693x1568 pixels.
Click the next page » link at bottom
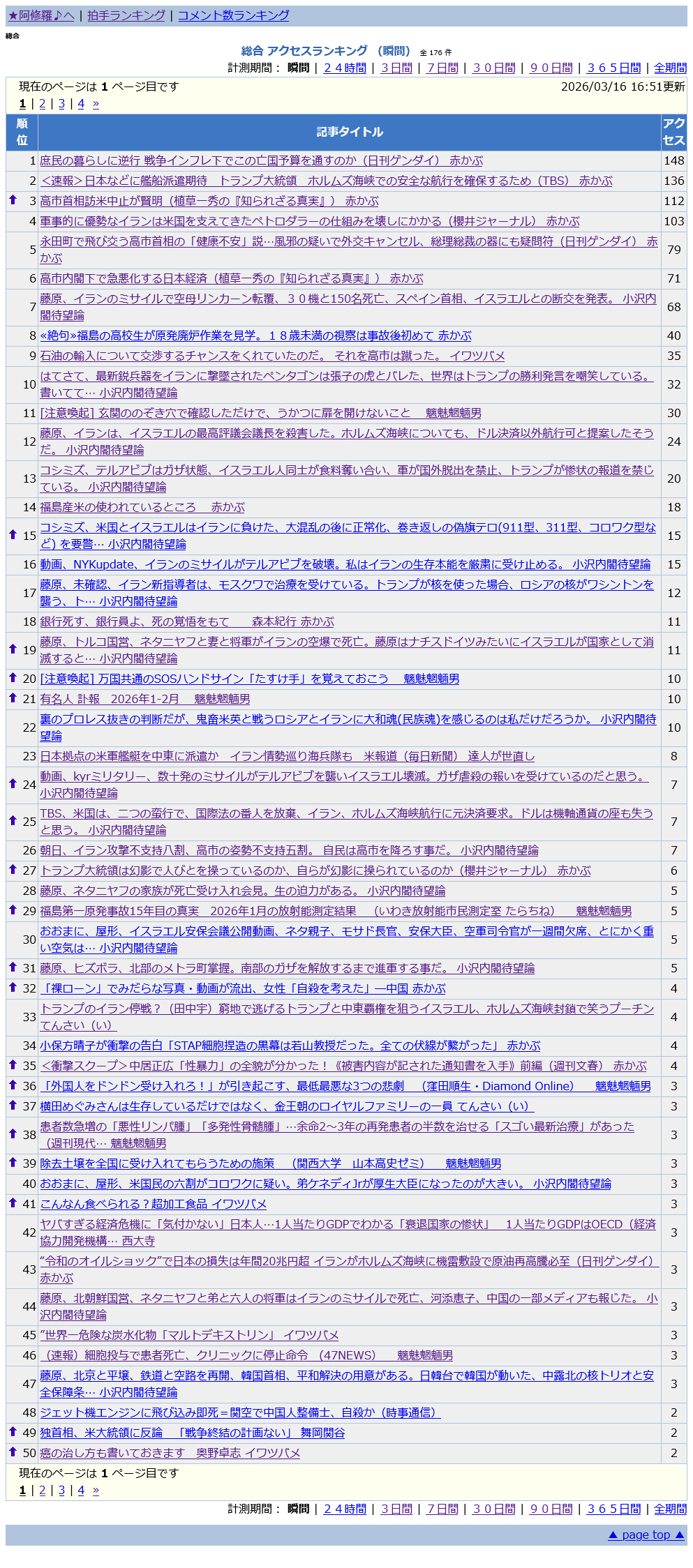tap(96, 1490)
